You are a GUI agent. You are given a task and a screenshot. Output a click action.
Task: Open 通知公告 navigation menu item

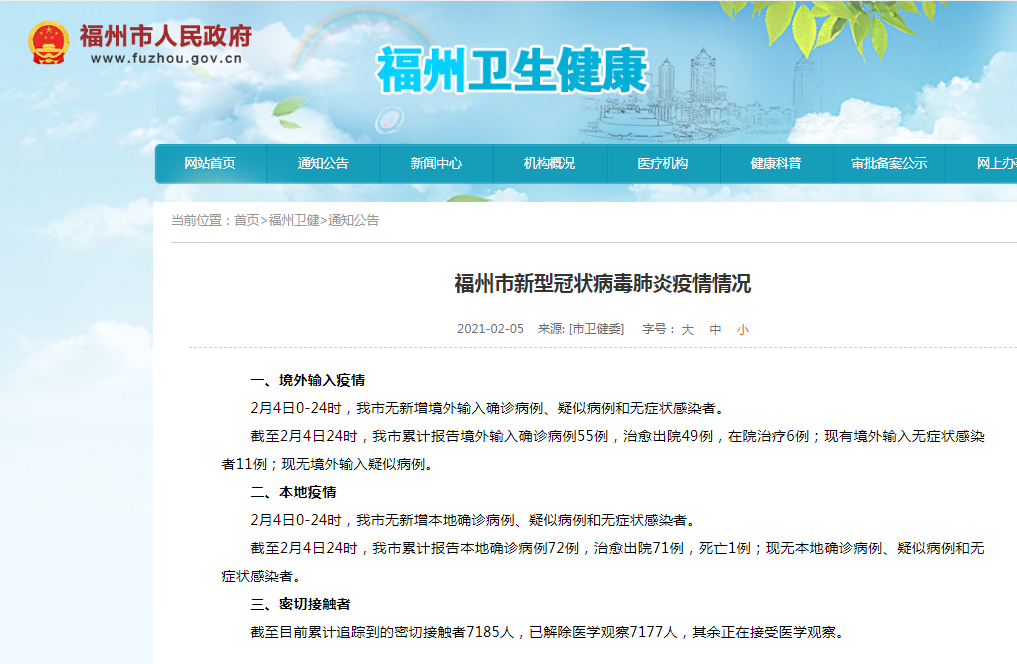pyautogui.click(x=323, y=163)
